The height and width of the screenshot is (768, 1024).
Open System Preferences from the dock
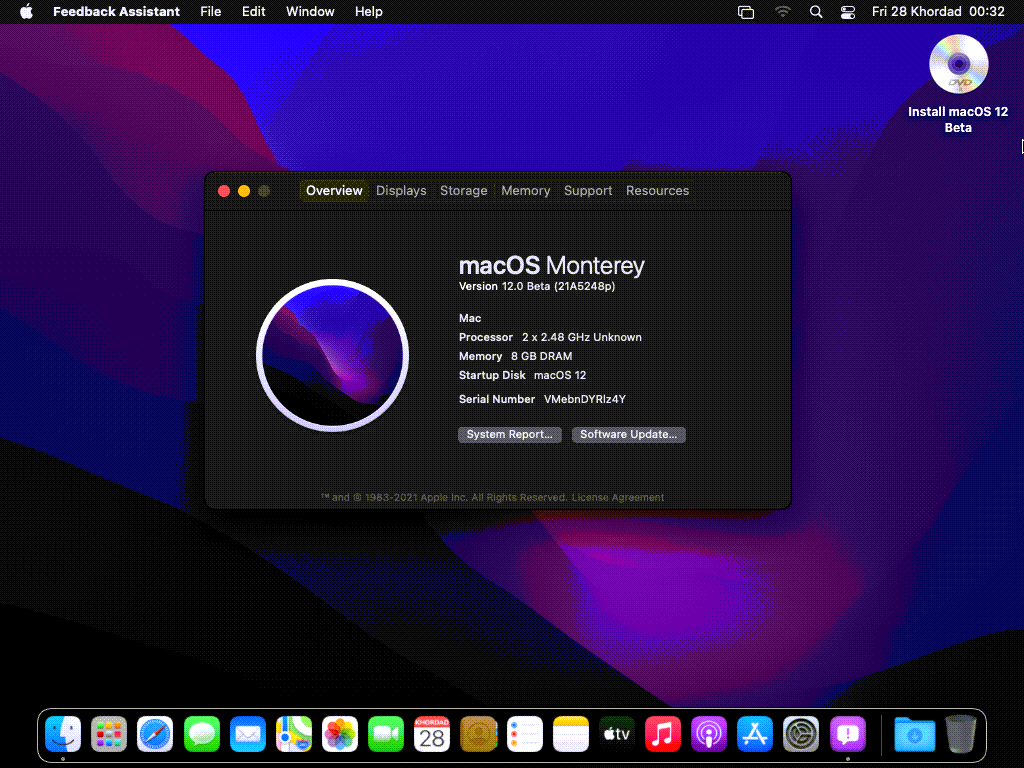click(801, 735)
